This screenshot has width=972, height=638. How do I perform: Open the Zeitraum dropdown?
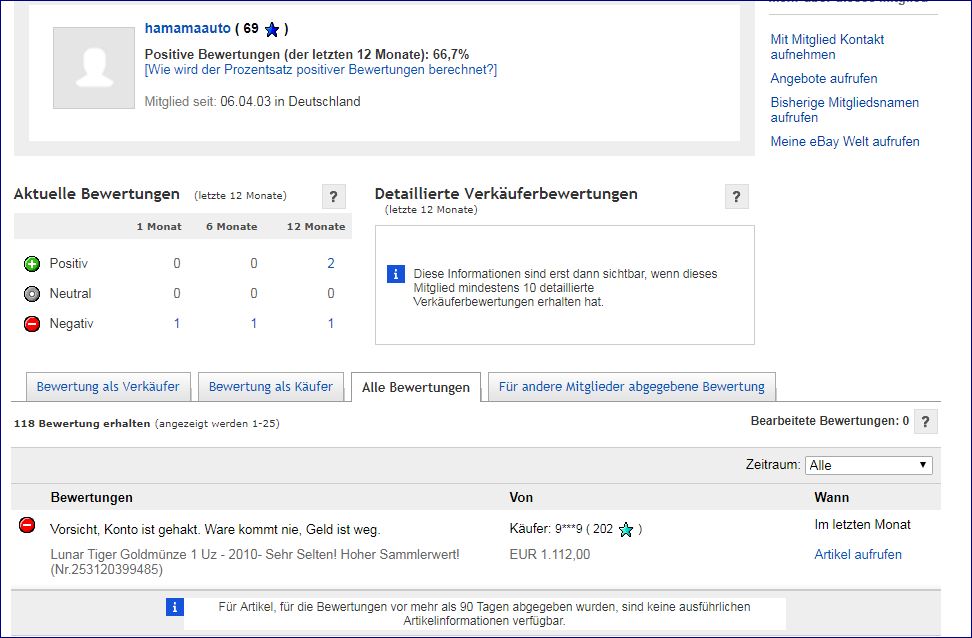868,465
